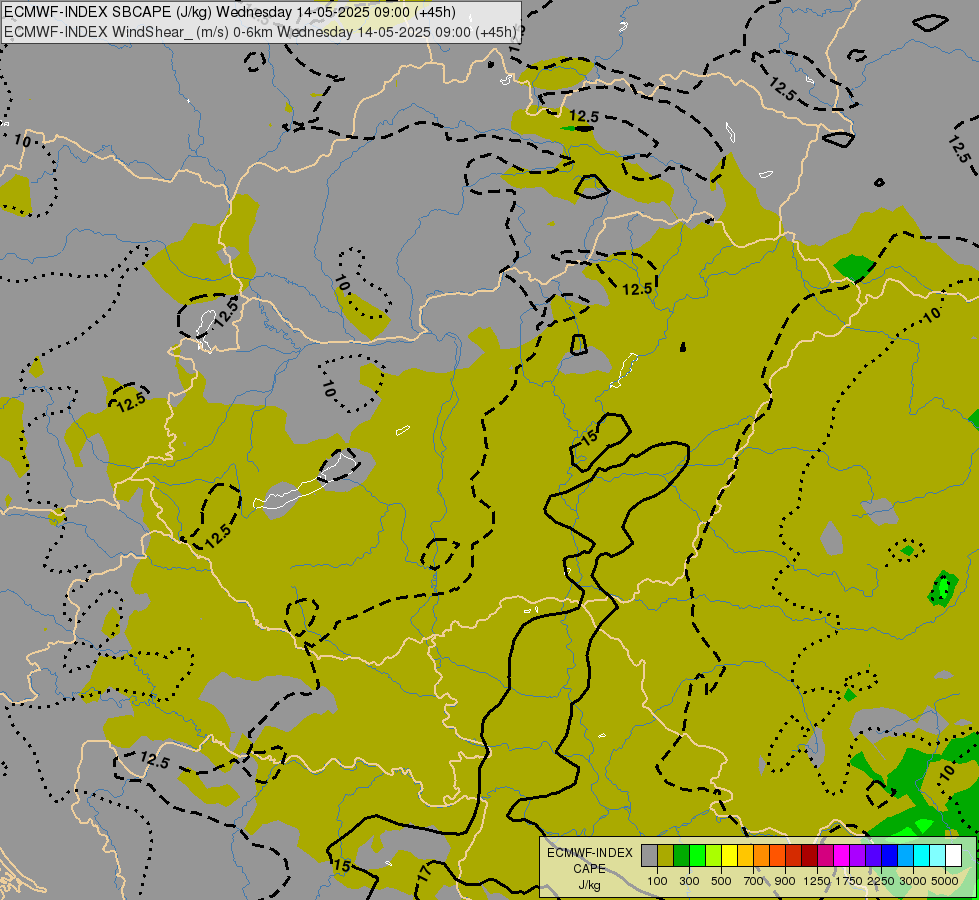The height and width of the screenshot is (900, 979).
Task: Click the J/kg unit in legend
Action: tap(589, 885)
